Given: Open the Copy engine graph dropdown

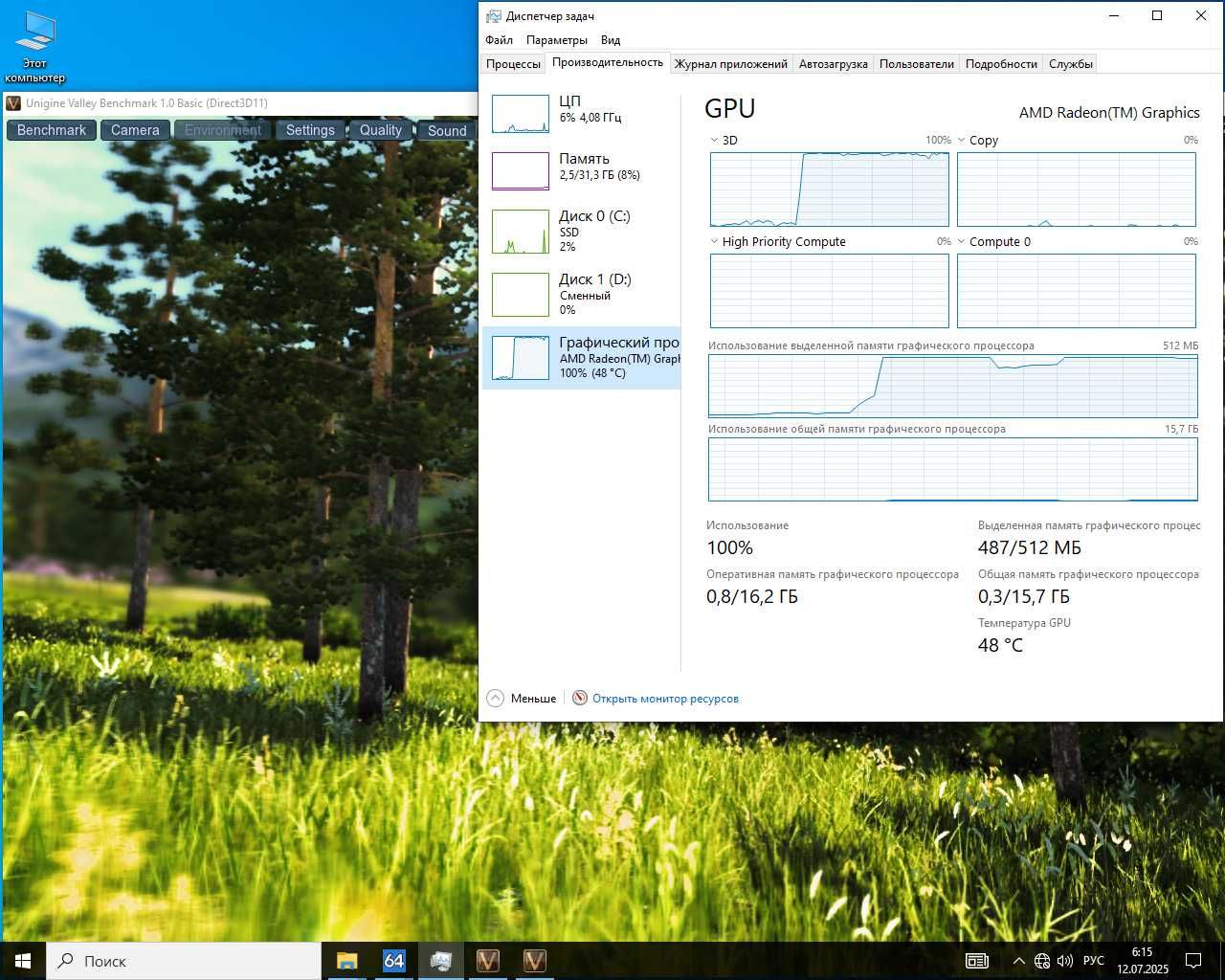Looking at the screenshot, I should click(x=962, y=141).
